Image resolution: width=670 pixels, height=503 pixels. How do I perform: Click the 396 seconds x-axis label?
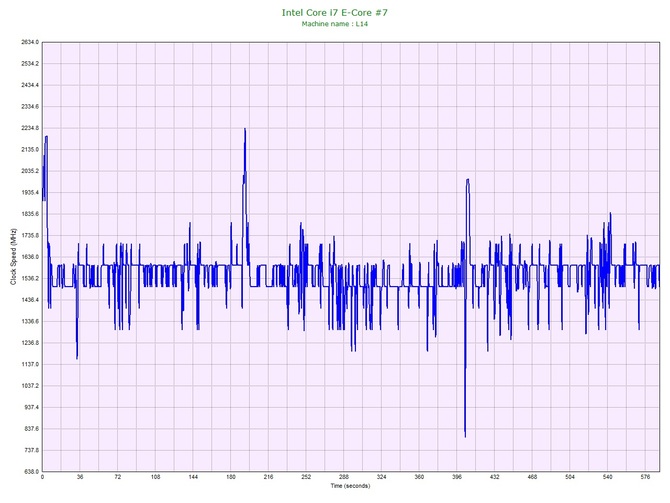(x=457, y=477)
